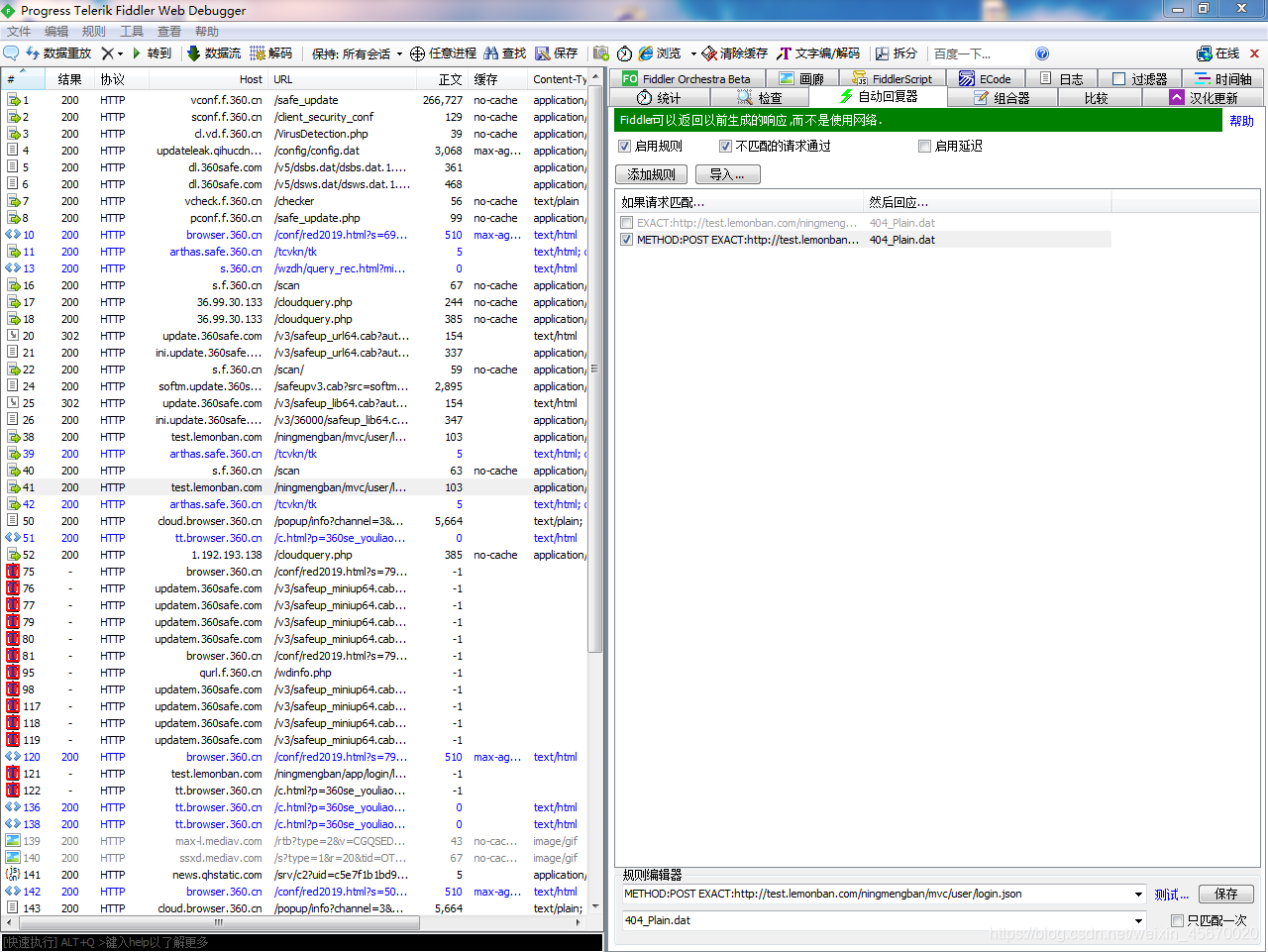The image size is (1268, 952).
Task: Open the 时间轴 timeline tab
Action: (1223, 78)
